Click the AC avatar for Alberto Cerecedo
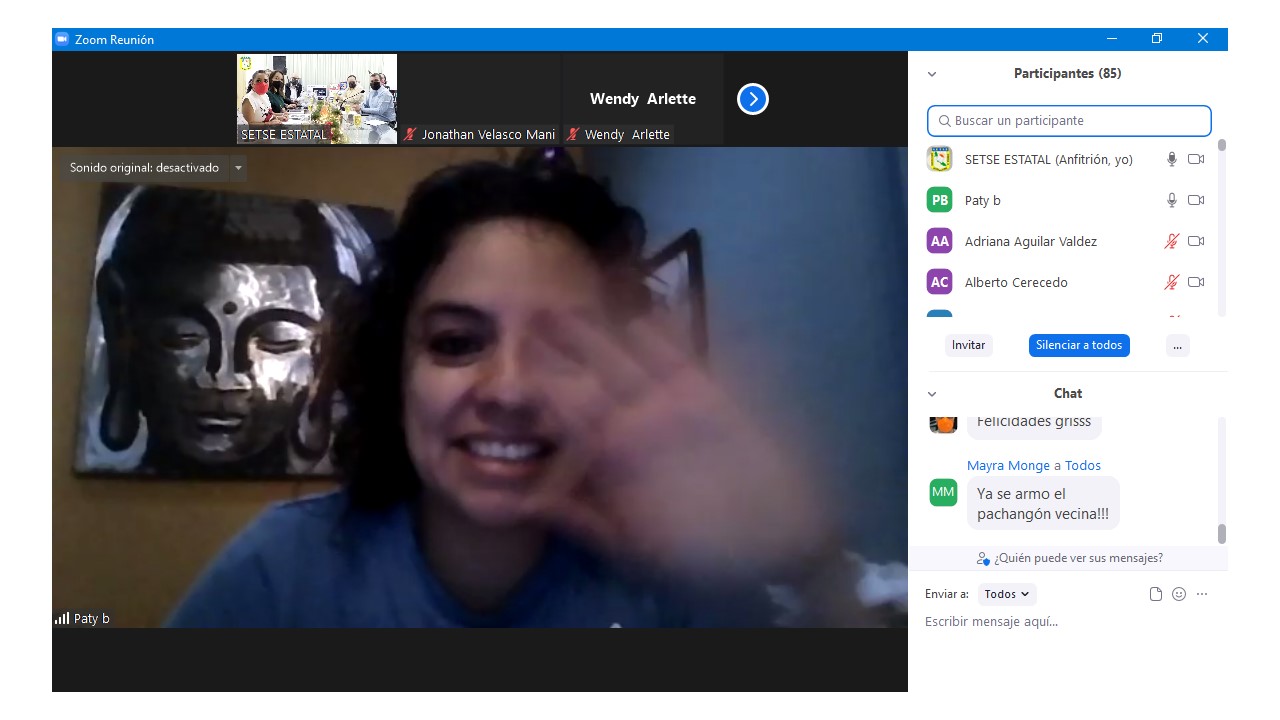 tap(939, 282)
